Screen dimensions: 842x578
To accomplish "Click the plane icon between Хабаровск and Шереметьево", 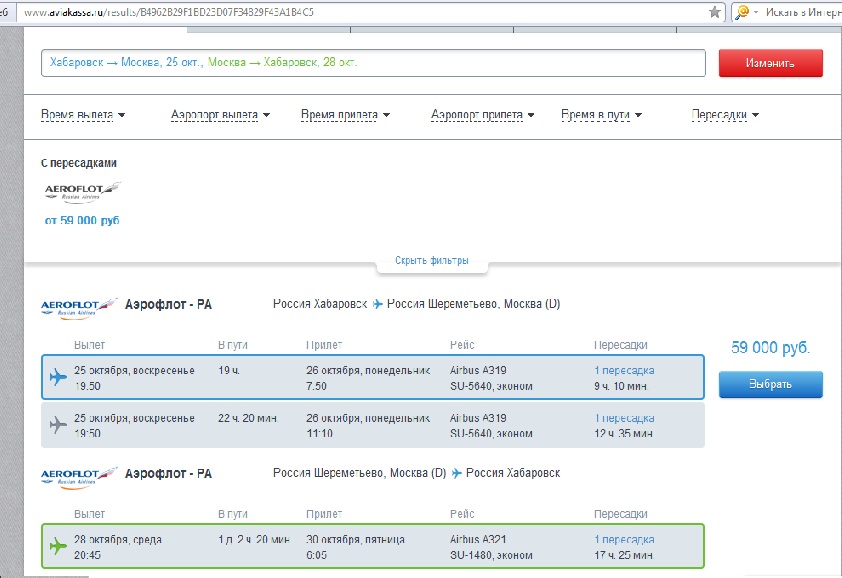I will [378, 304].
